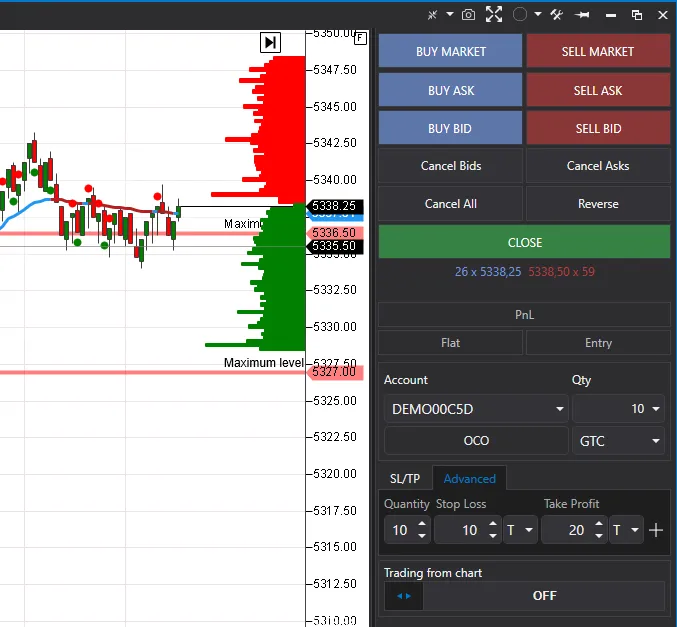
Task: Click the bid quote 26 x 5338,25
Action: 488,272
